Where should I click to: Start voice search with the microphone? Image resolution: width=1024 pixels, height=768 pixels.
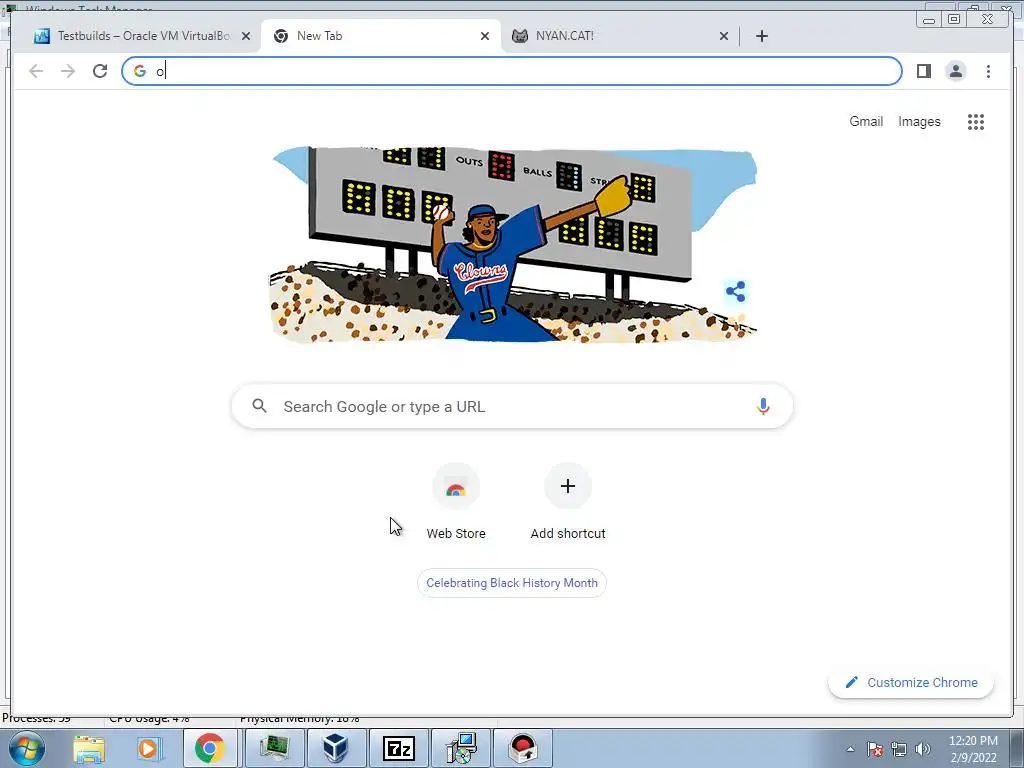click(763, 406)
